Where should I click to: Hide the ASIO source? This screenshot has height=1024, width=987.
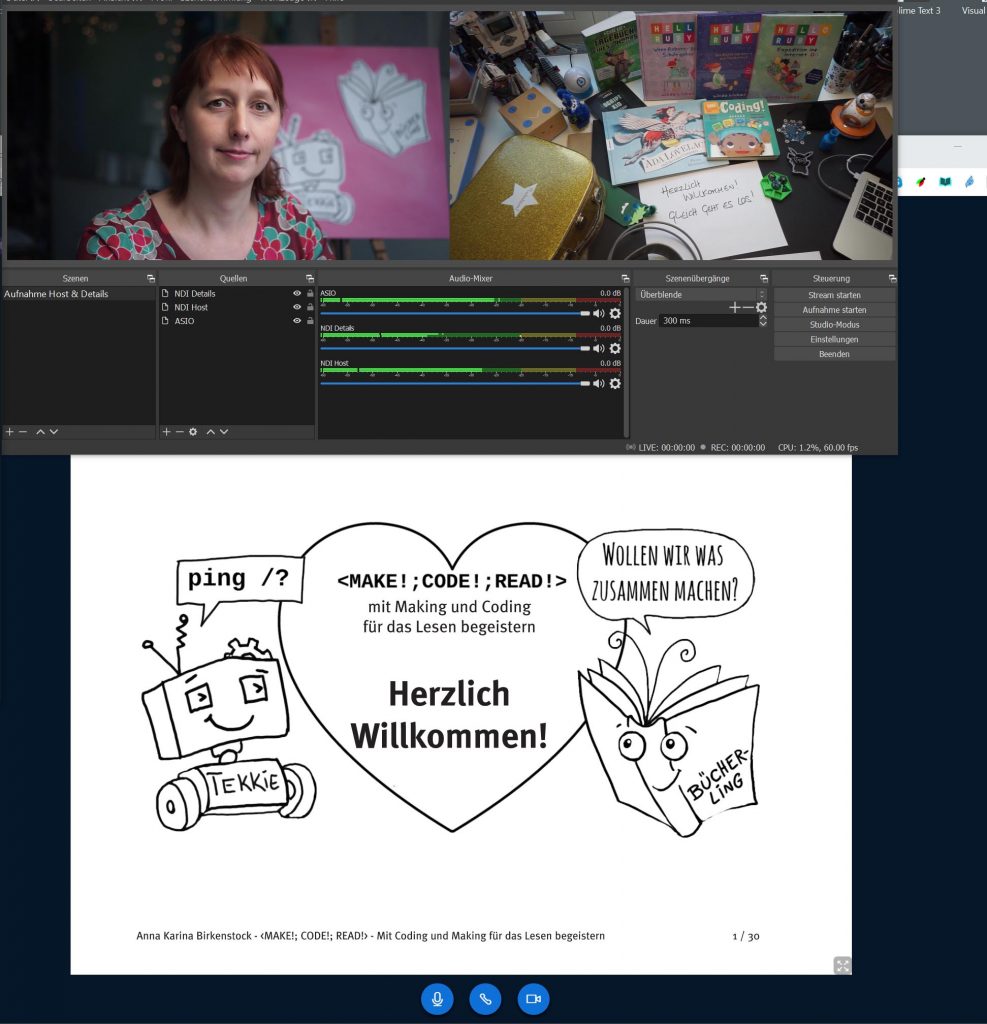coord(297,321)
